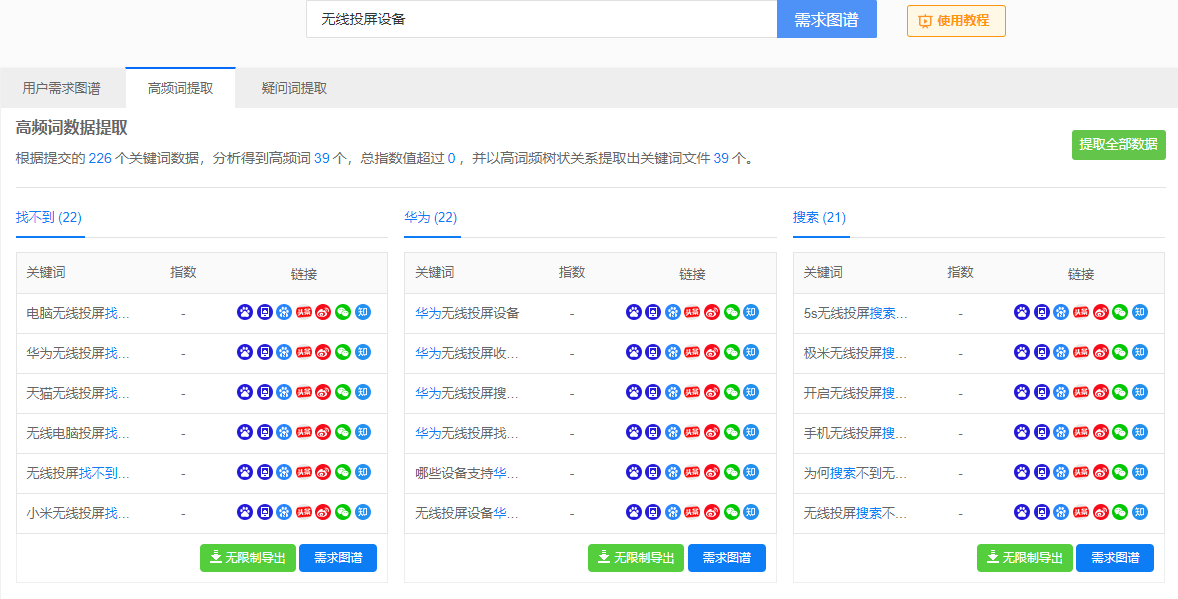Click 需求图谱 under the 搜索 table

[x=1115, y=558]
